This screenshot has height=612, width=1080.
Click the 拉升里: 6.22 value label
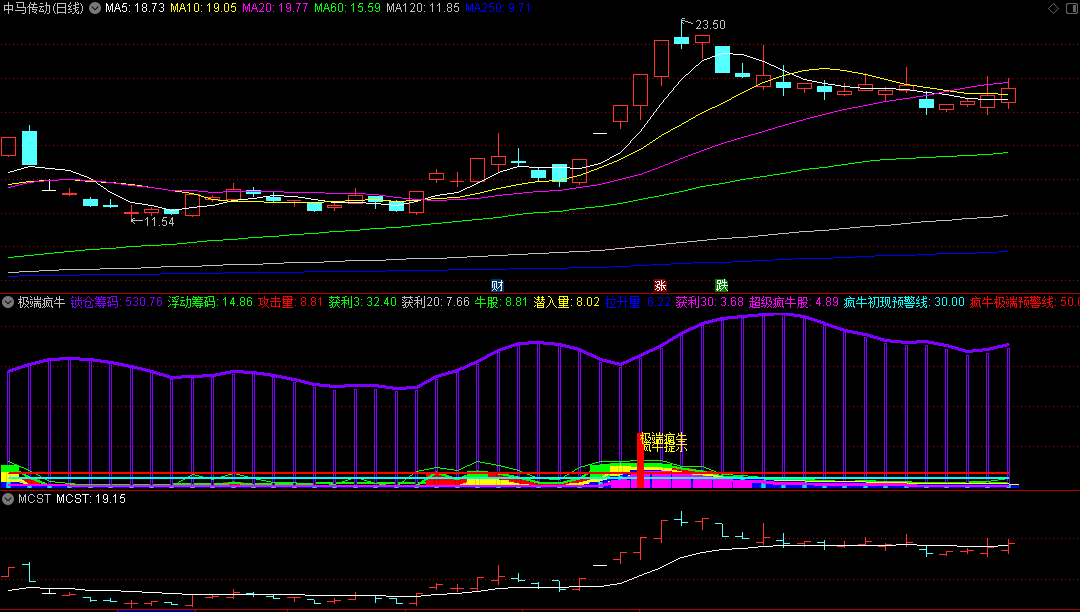[x=638, y=302]
